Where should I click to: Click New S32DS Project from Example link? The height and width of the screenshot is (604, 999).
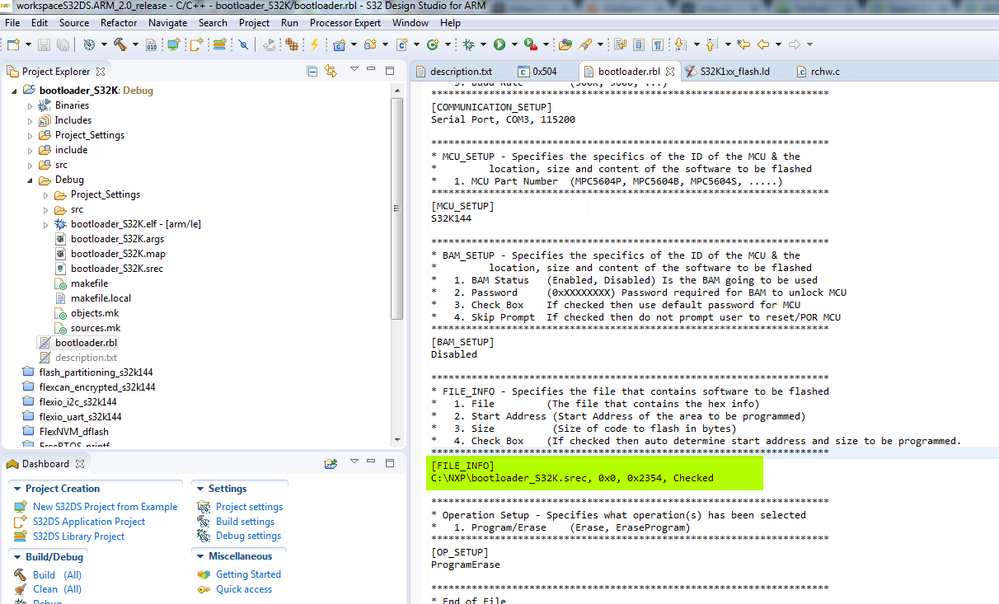(x=105, y=507)
